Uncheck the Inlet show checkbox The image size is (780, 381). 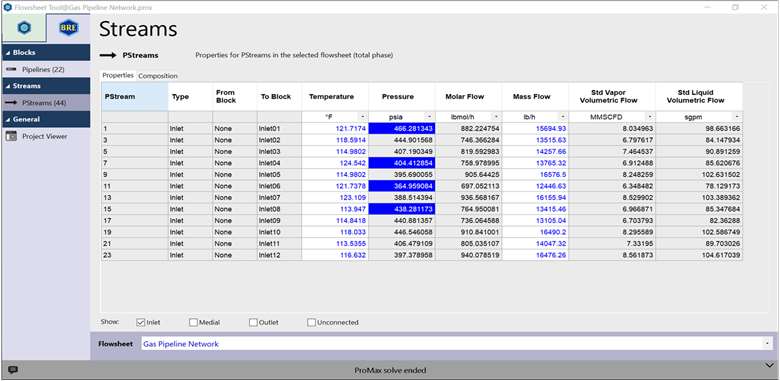point(140,322)
